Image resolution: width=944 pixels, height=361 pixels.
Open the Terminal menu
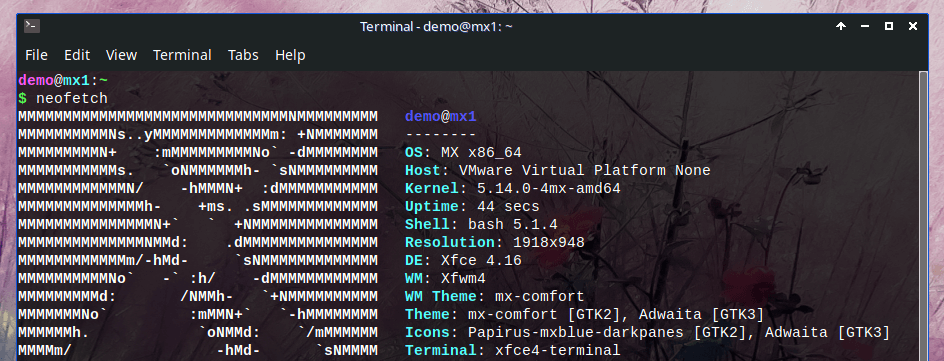[x=182, y=55]
